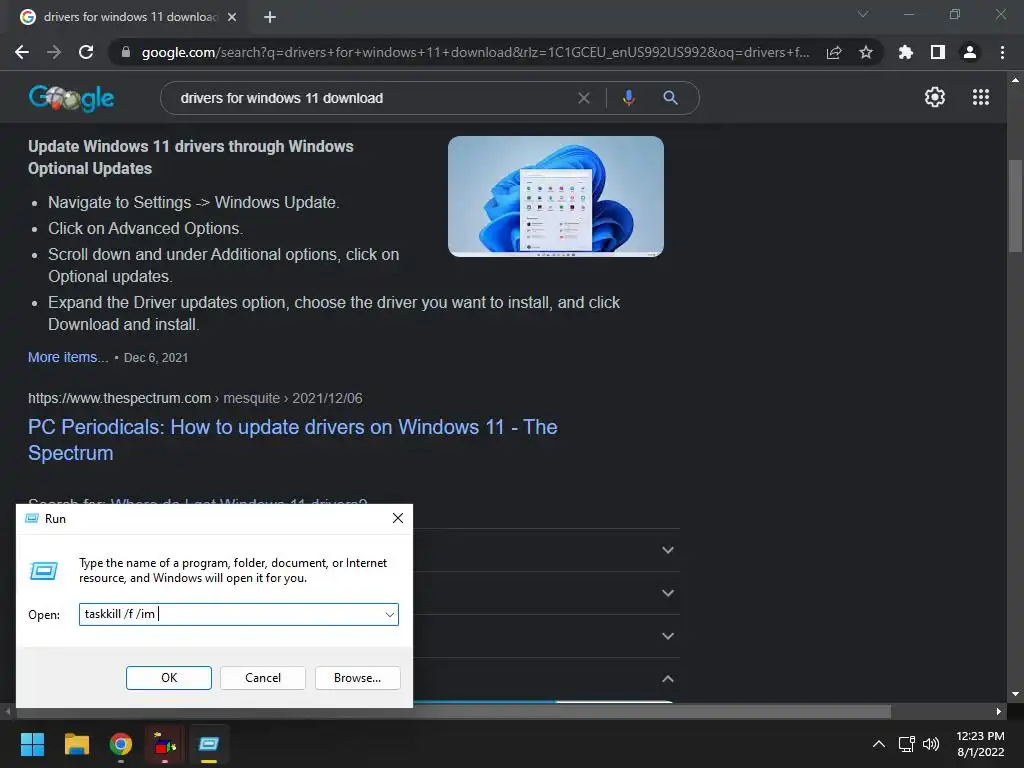The width and height of the screenshot is (1024, 768).
Task: Open the Chrome extensions puzzle icon
Action: 906,52
